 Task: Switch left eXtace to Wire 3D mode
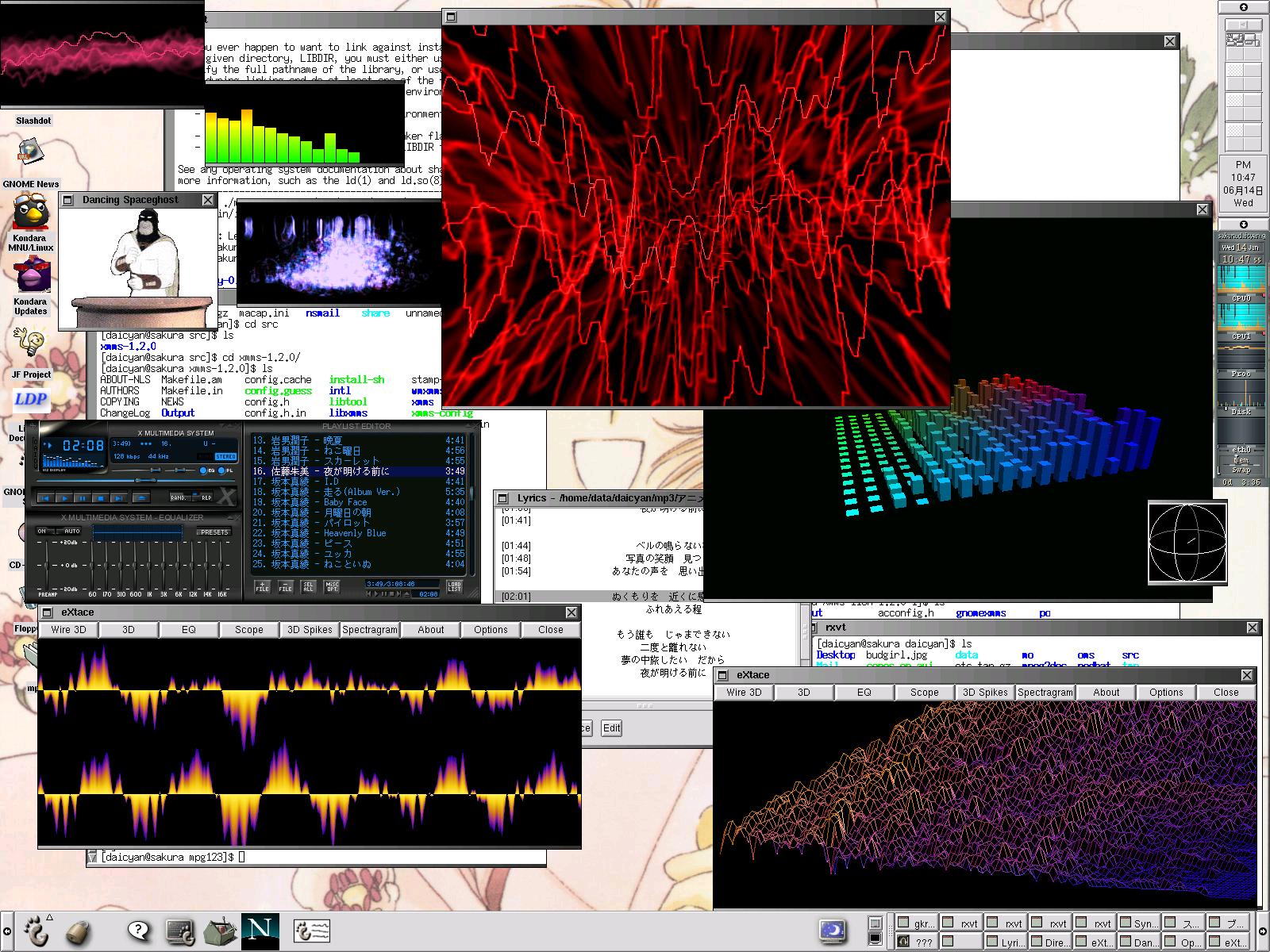click(68, 630)
